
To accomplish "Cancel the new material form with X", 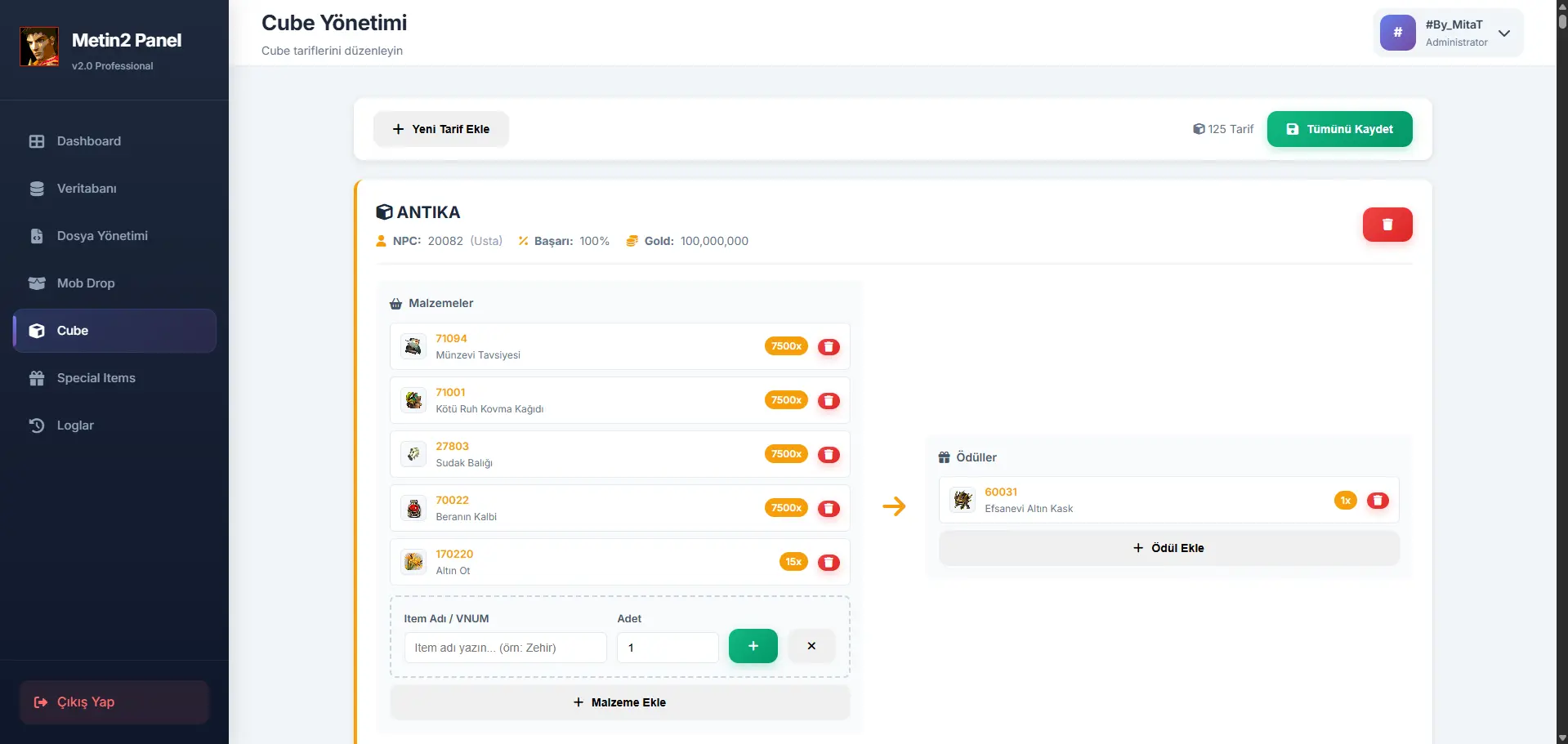I will coord(811,646).
